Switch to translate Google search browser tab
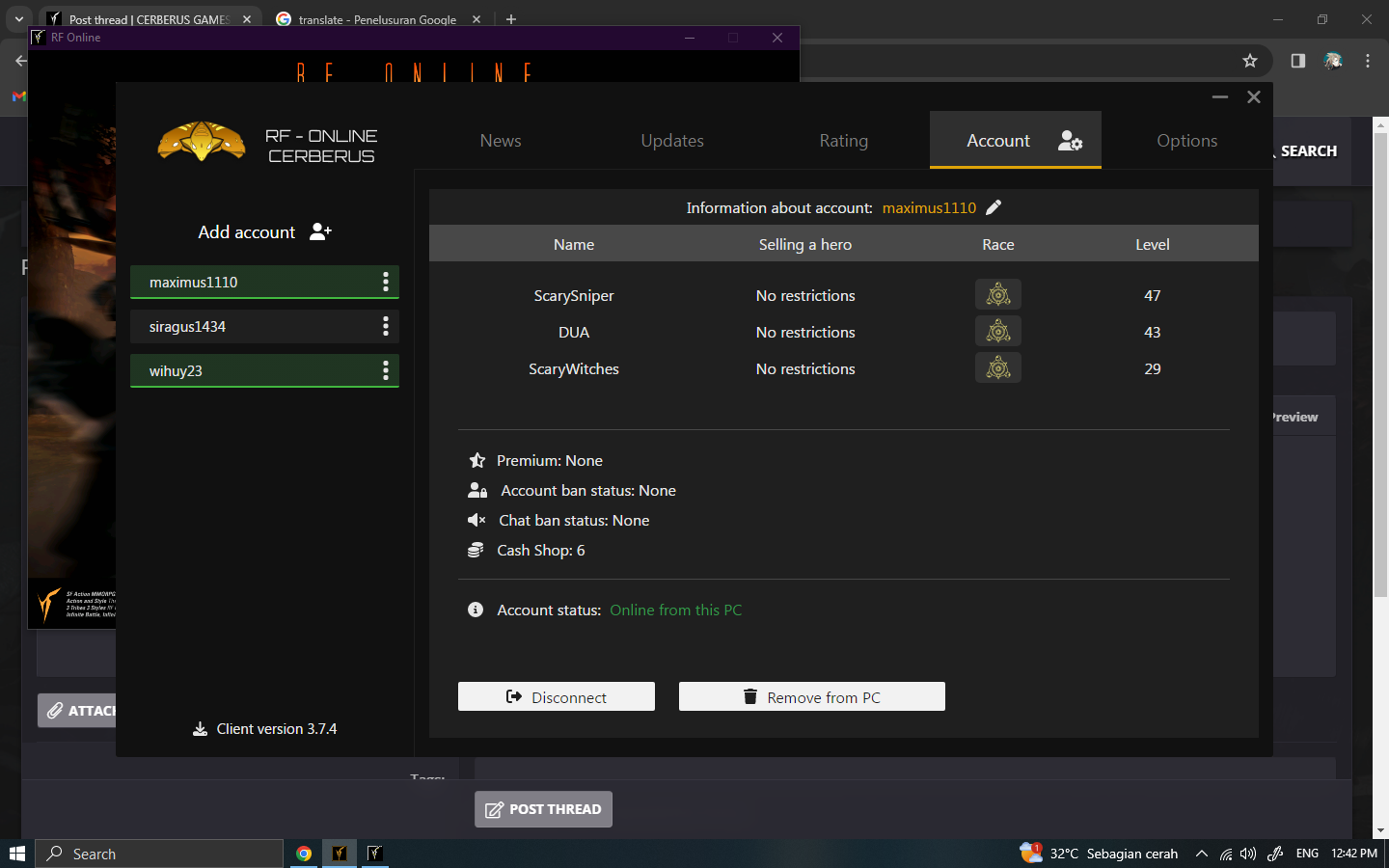 tap(377, 19)
